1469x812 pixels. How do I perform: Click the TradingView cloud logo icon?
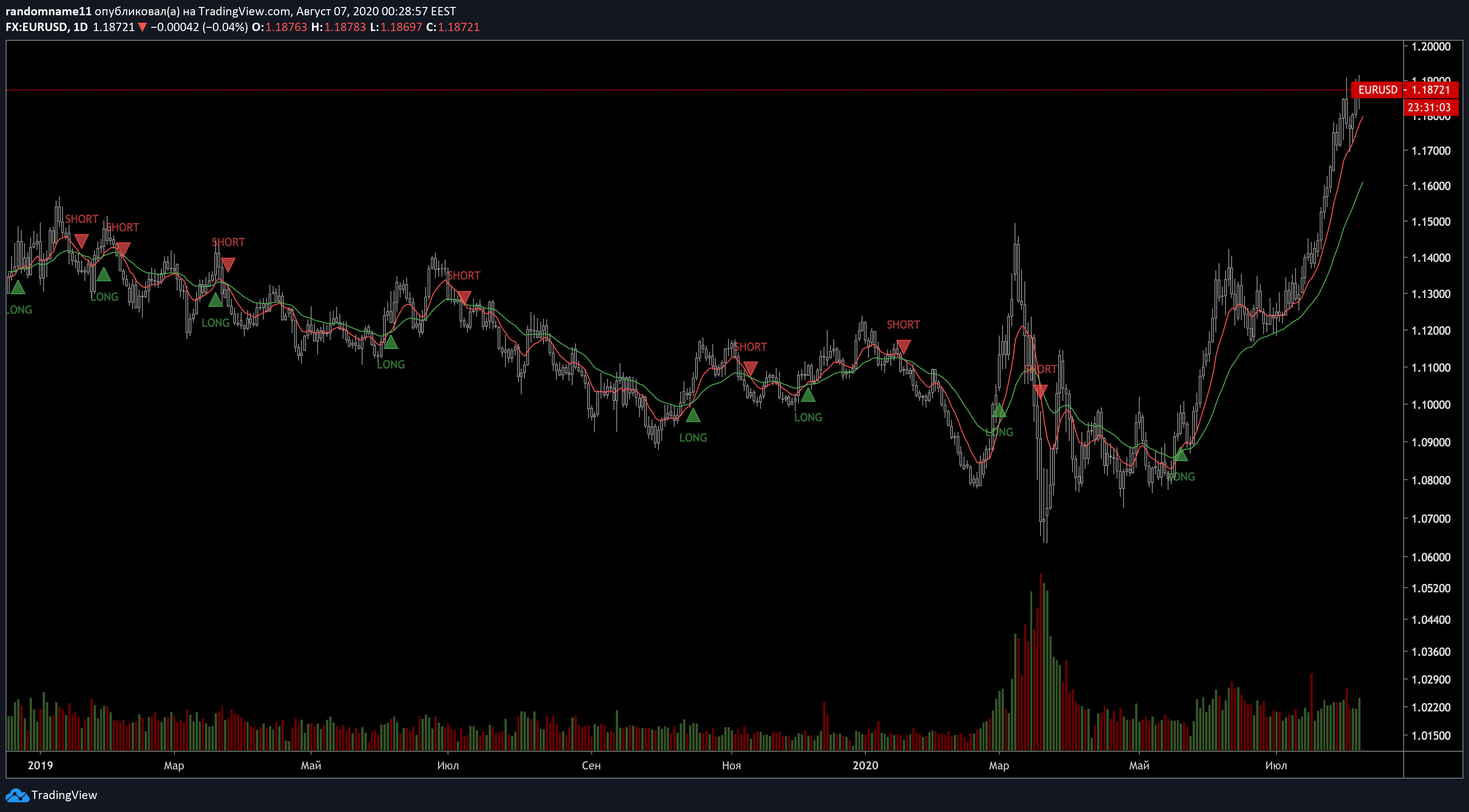coord(17,795)
